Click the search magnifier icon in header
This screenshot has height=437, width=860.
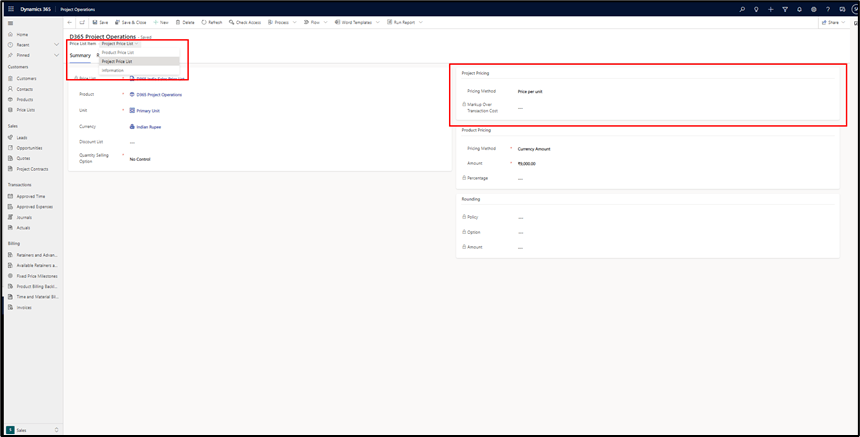click(742, 9)
